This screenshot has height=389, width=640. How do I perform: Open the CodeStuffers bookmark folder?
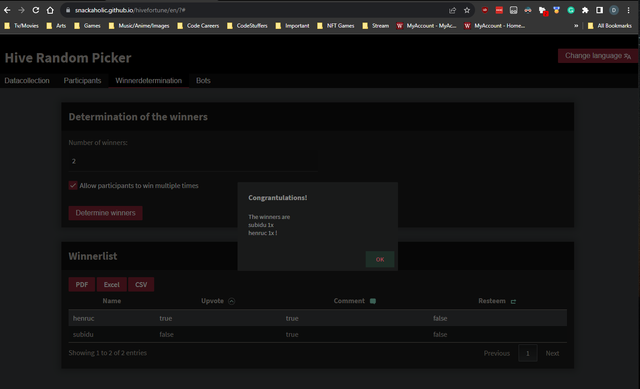pos(247,26)
